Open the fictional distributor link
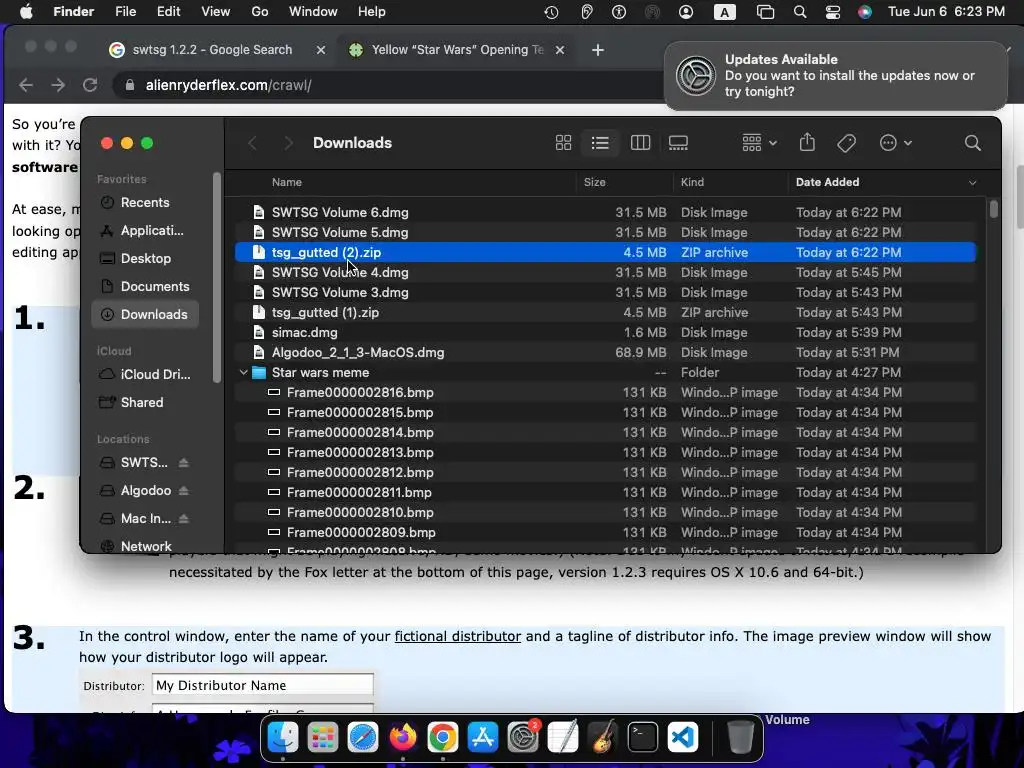Viewport: 1024px width, 768px height. click(458, 636)
